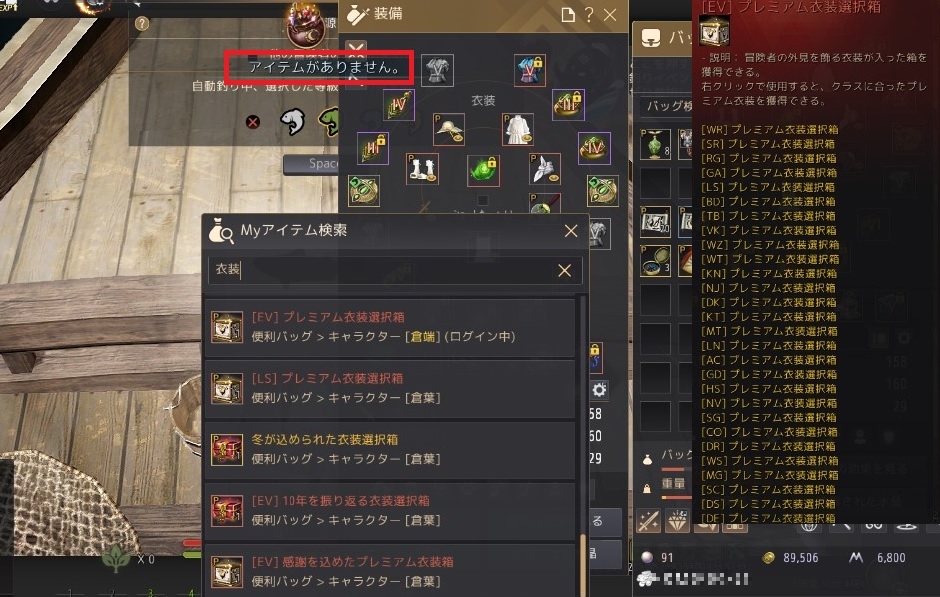The height and width of the screenshot is (597, 940).
Task: Click the straw hat costume slot
Action: pyautogui.click(x=449, y=129)
